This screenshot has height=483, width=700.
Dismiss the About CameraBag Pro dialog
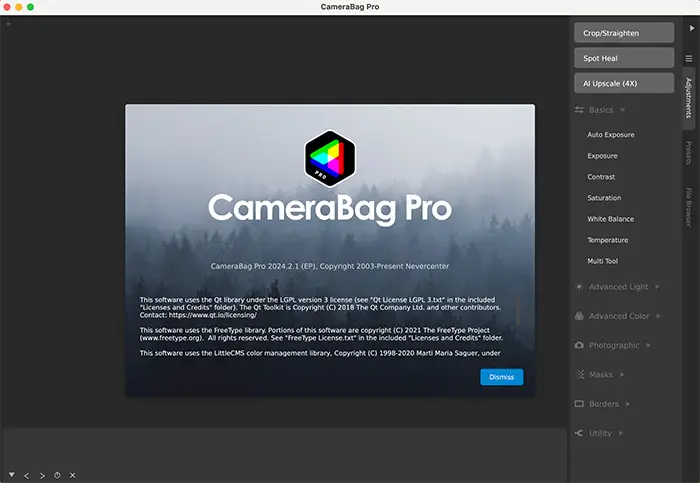[x=501, y=377]
